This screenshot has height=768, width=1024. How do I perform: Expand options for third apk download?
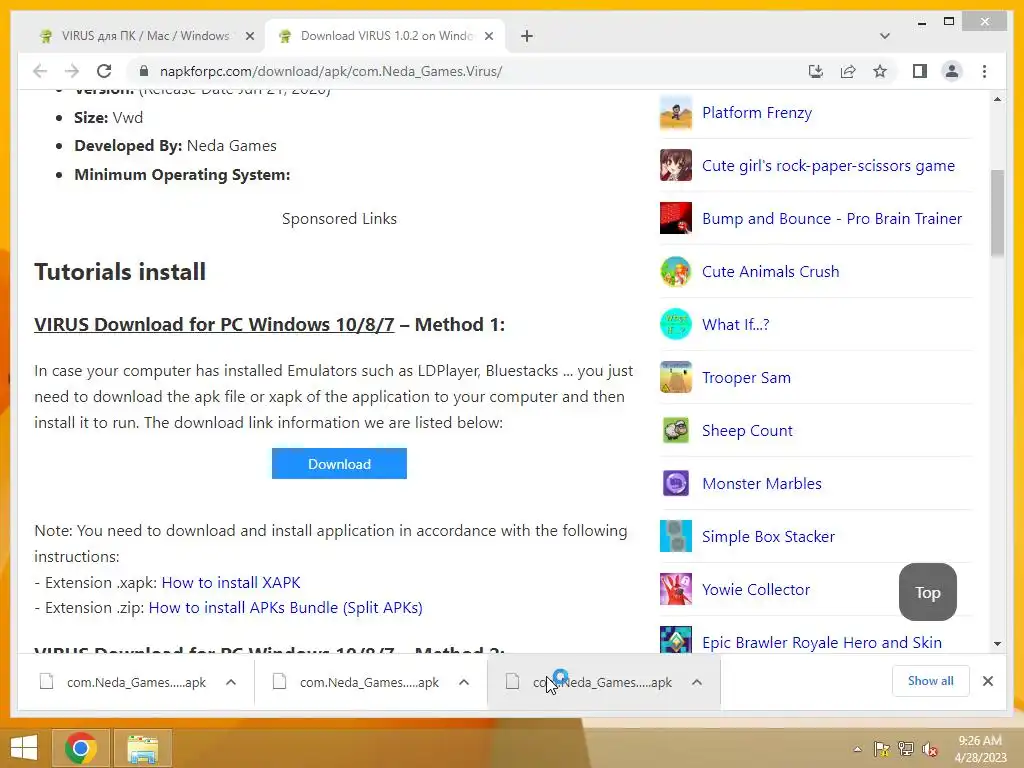[697, 682]
